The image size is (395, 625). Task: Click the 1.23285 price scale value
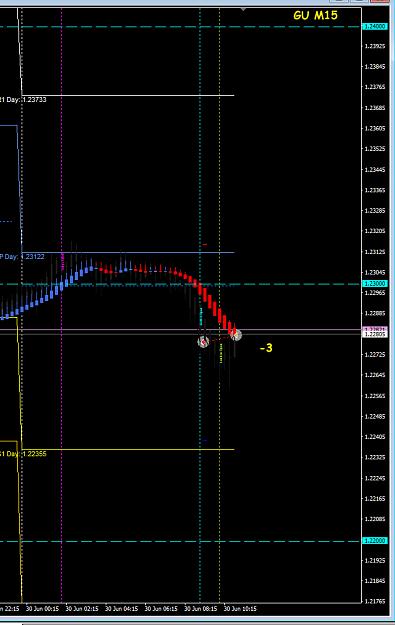[x=375, y=210]
